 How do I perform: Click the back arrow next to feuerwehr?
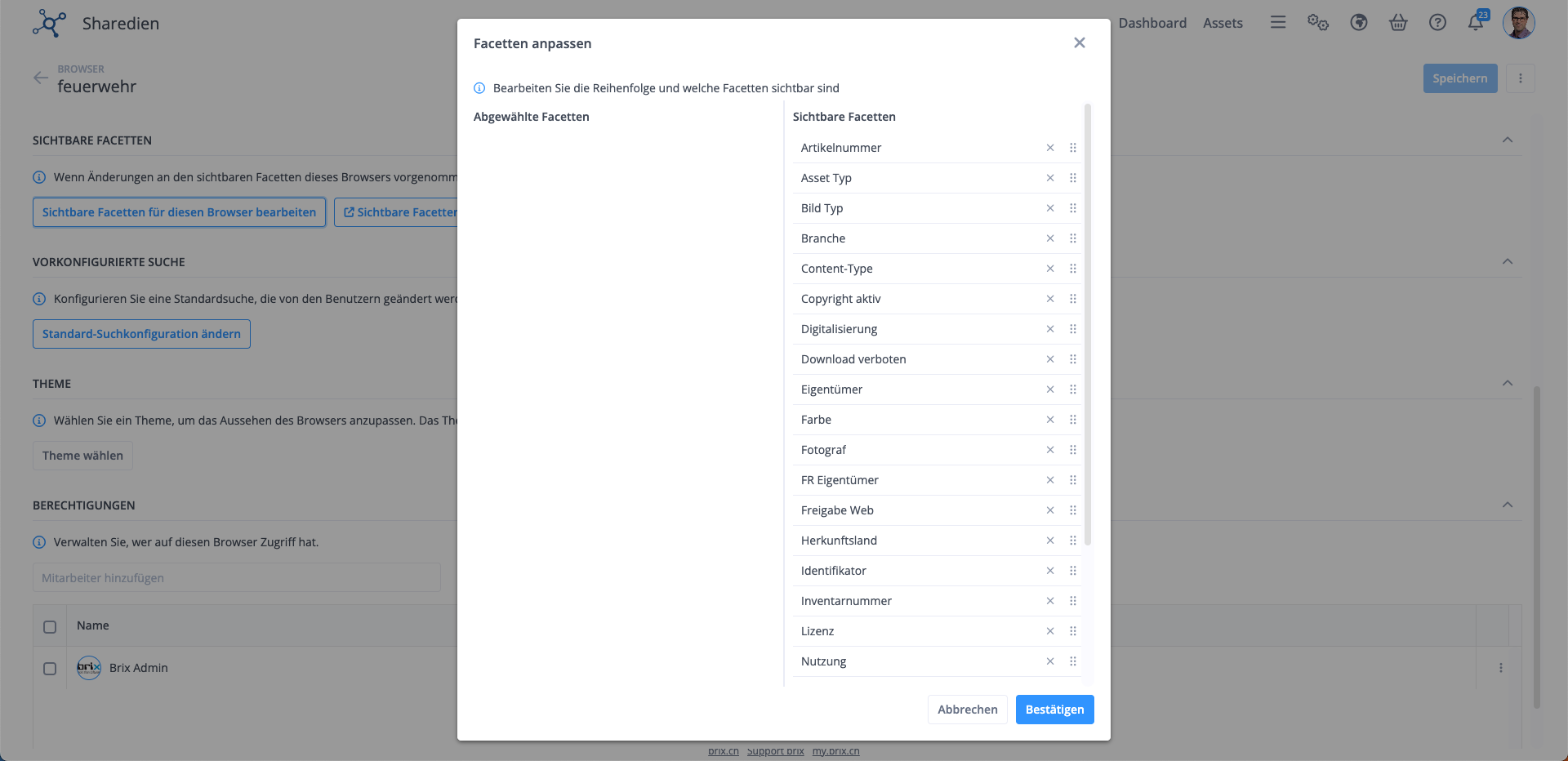(41, 78)
